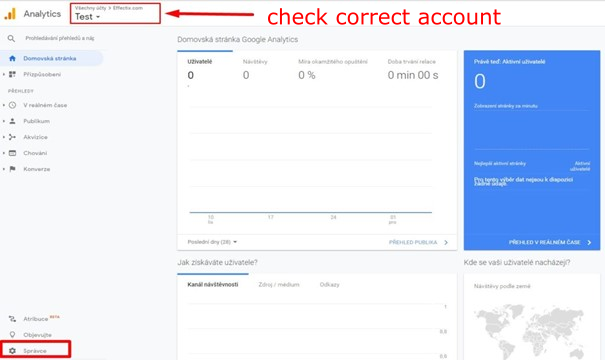Viewport: 605px width, 360px height.
Task: Open the Test account selector dropdown
Action: pyautogui.click(x=88, y=17)
